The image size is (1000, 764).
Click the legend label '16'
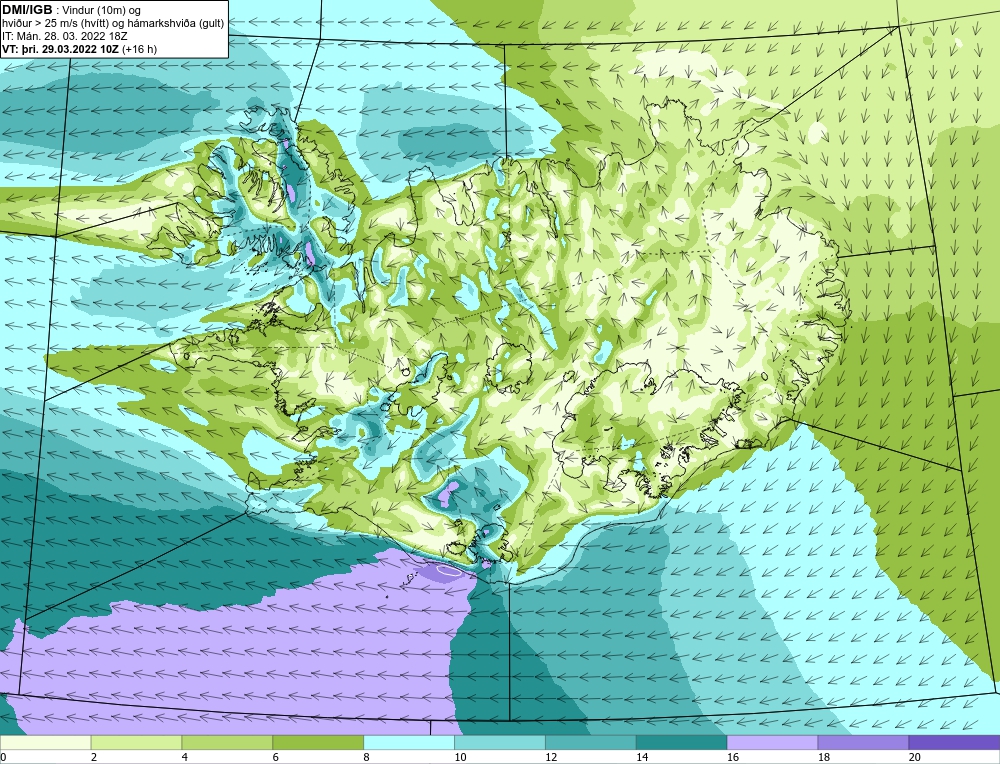pos(733,757)
